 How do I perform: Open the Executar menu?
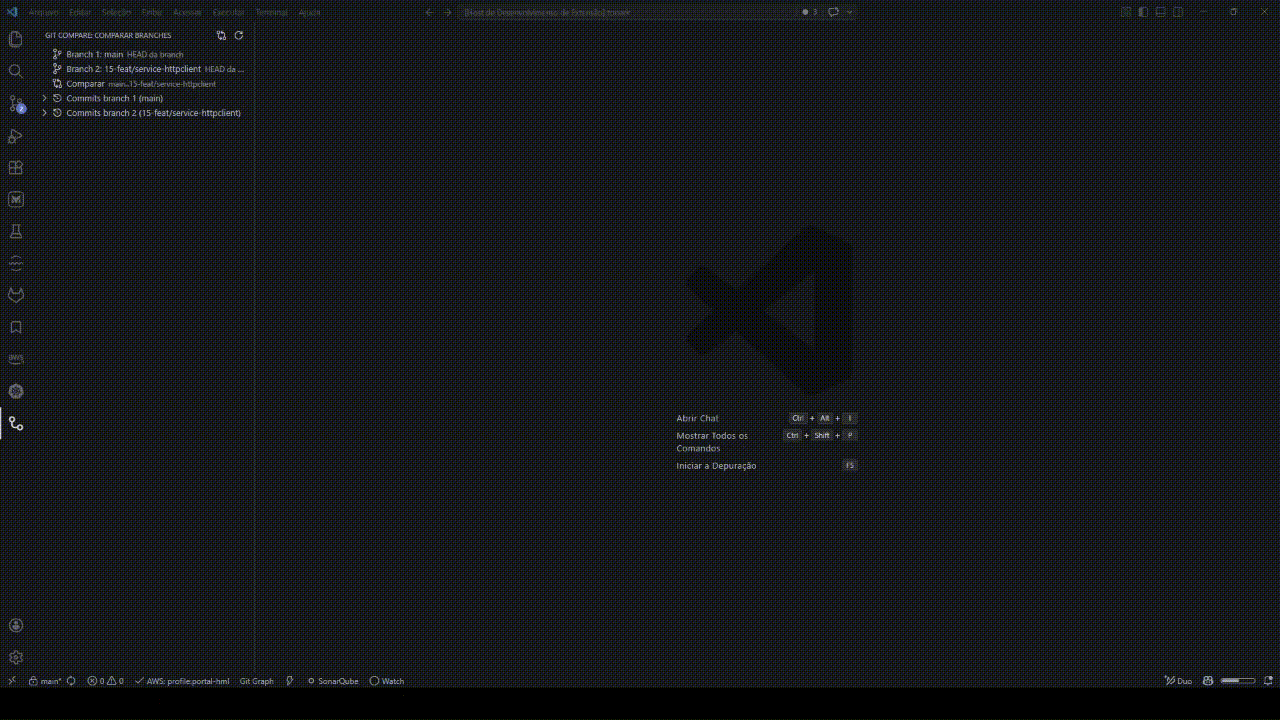[x=228, y=12]
